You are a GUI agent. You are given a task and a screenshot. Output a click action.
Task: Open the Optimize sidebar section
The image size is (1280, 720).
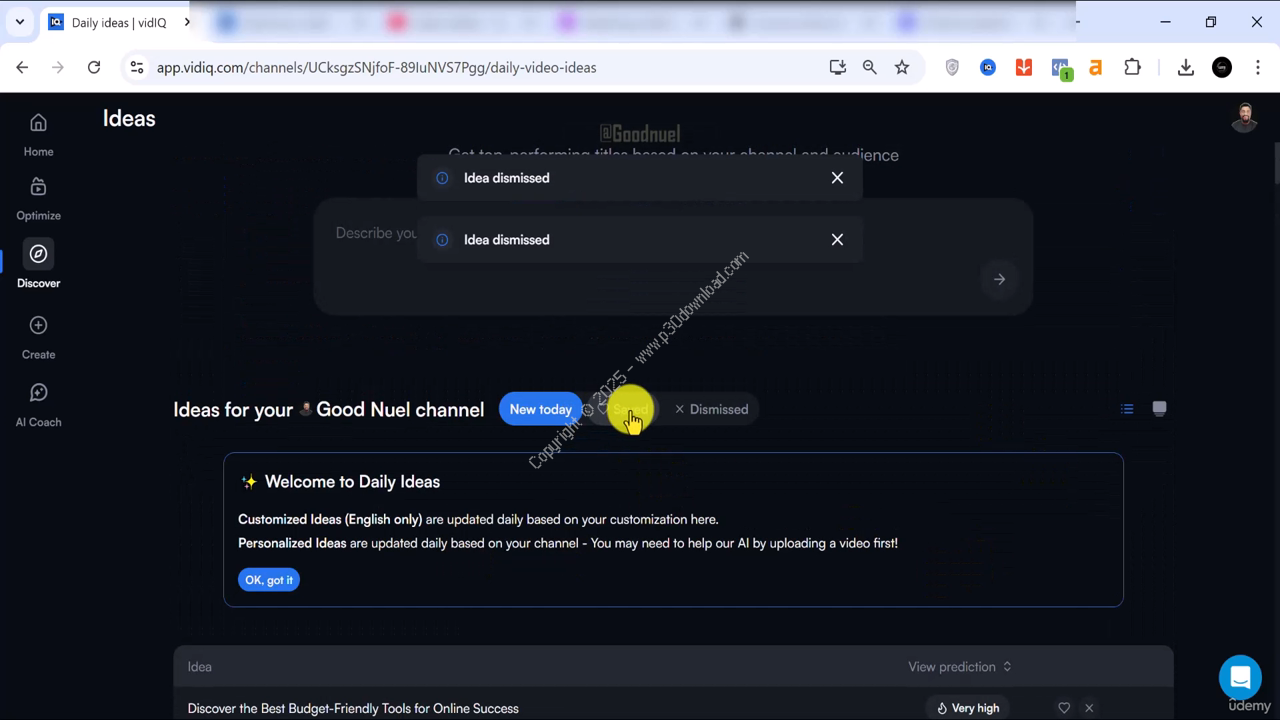[x=38, y=198]
